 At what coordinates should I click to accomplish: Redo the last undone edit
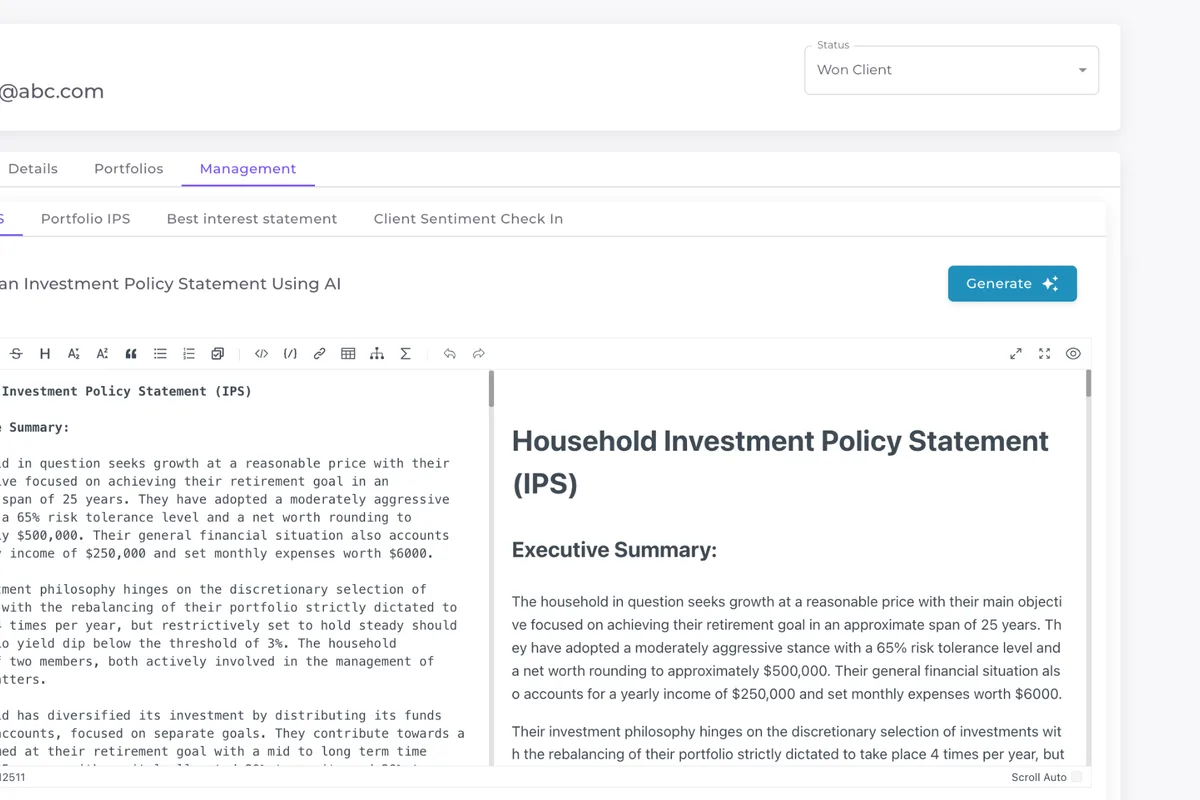479,354
